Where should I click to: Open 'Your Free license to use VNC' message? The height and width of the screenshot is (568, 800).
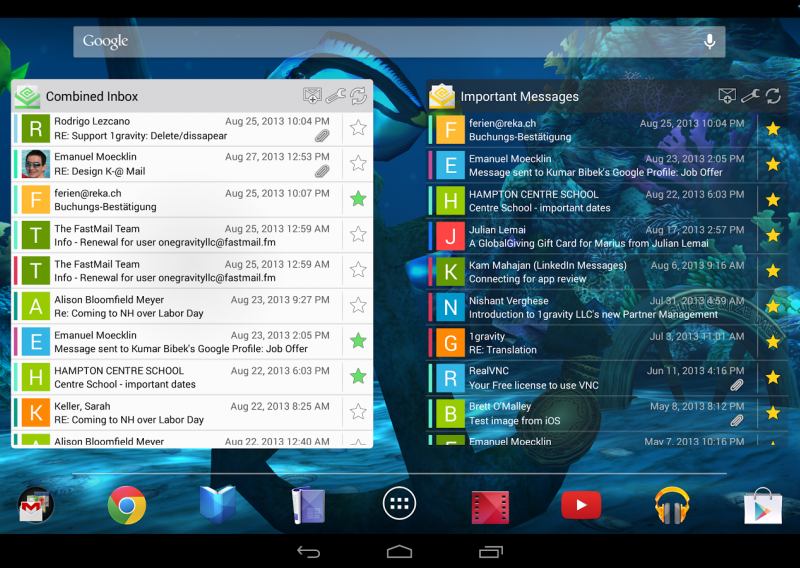(x=534, y=385)
